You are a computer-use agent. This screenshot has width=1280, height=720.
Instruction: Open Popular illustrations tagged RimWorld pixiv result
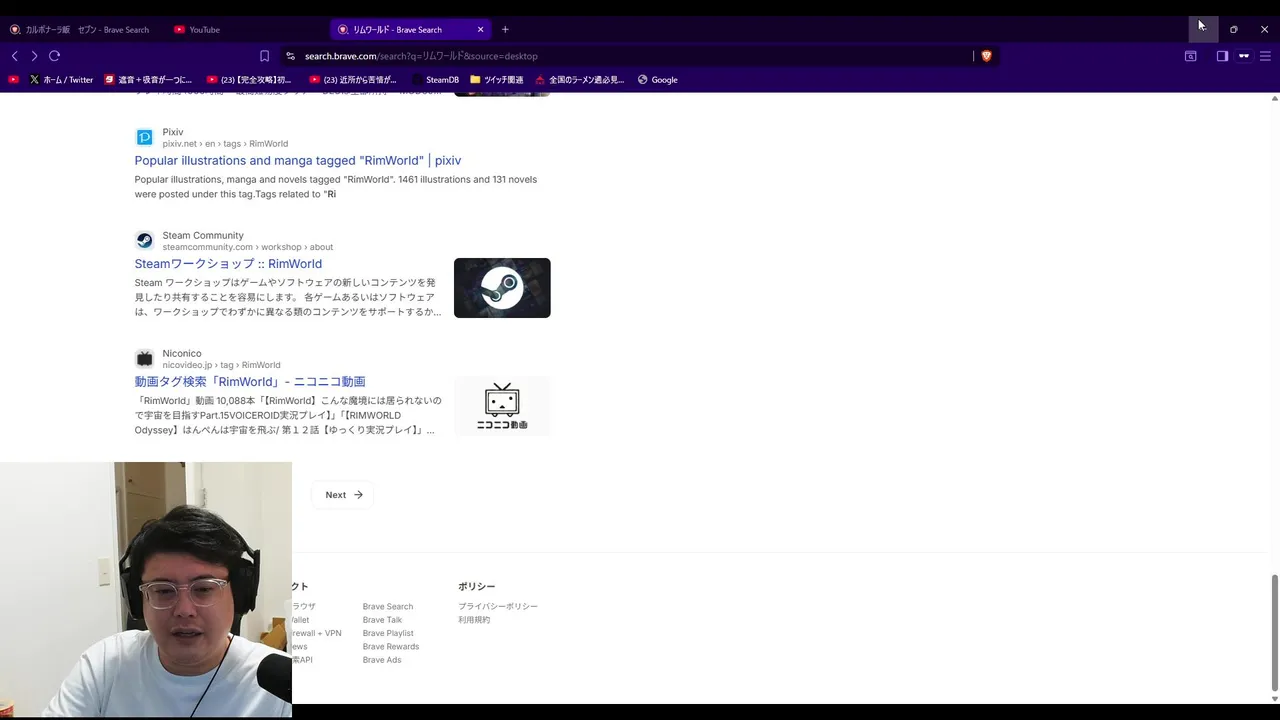[x=298, y=160]
